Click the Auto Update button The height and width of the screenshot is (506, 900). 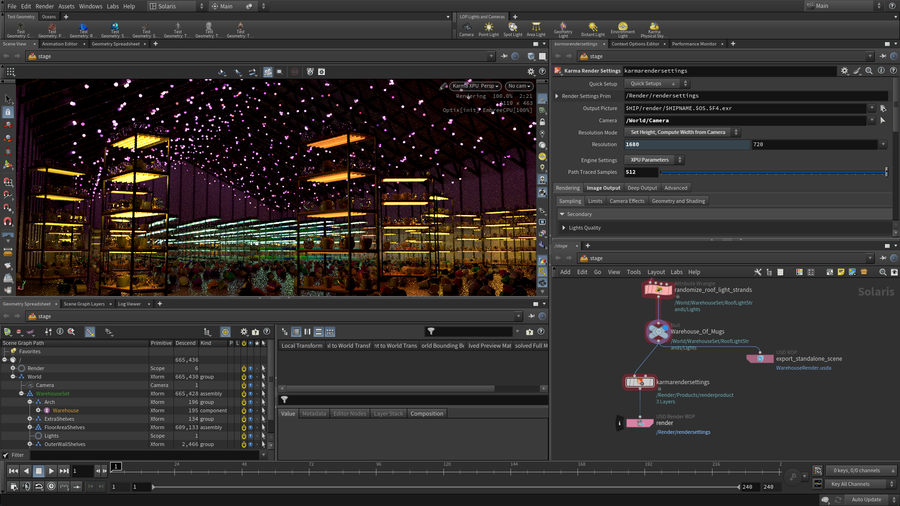tap(866, 499)
